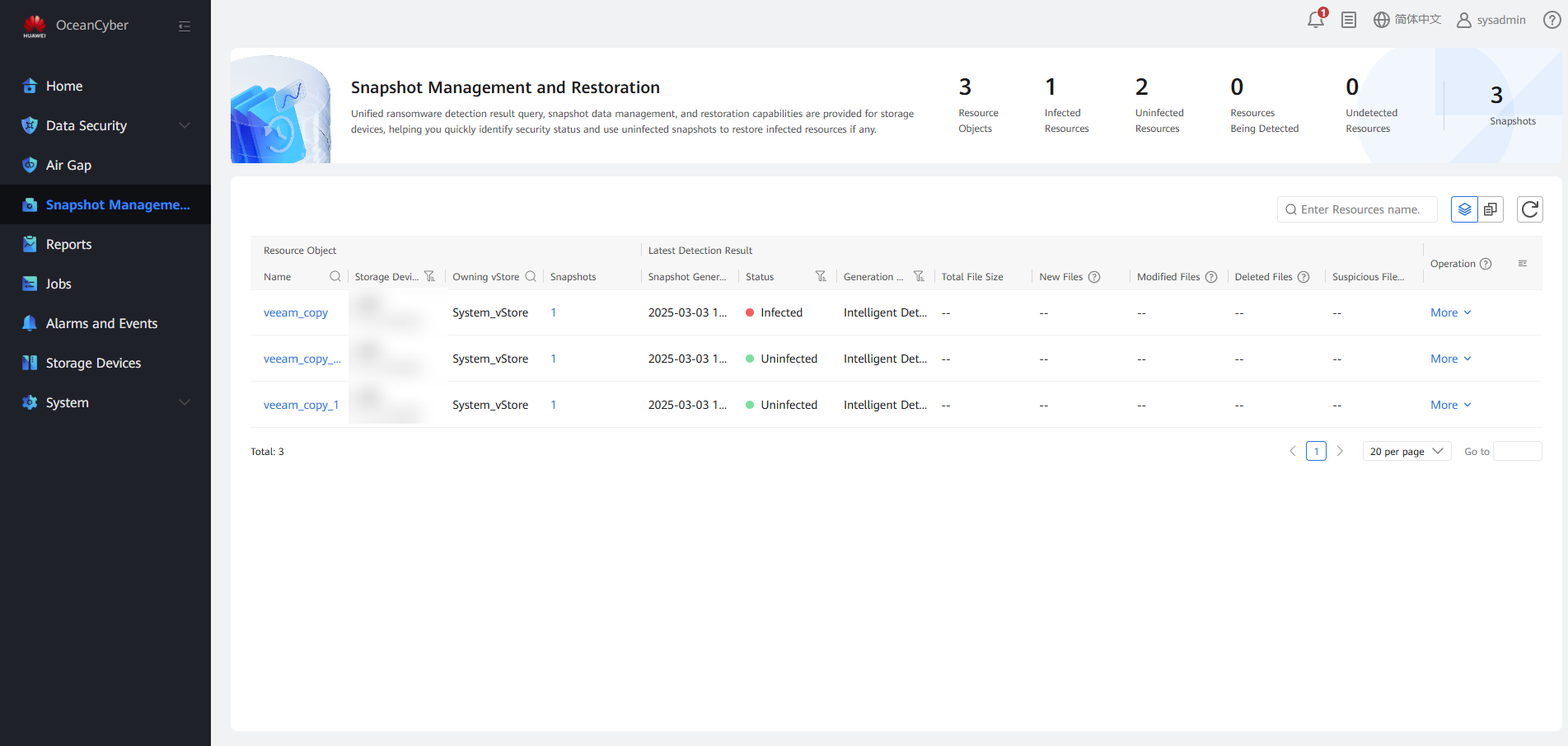Switch to snapshot copy view
Screen dimensions: 1568x746
tap(1491, 209)
